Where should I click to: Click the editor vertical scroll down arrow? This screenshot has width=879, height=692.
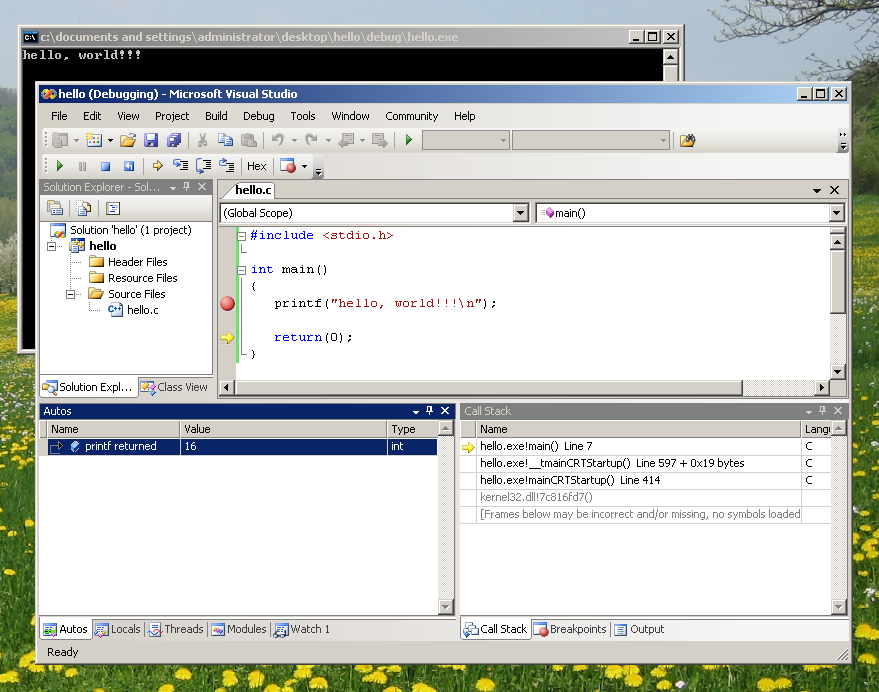click(x=837, y=372)
